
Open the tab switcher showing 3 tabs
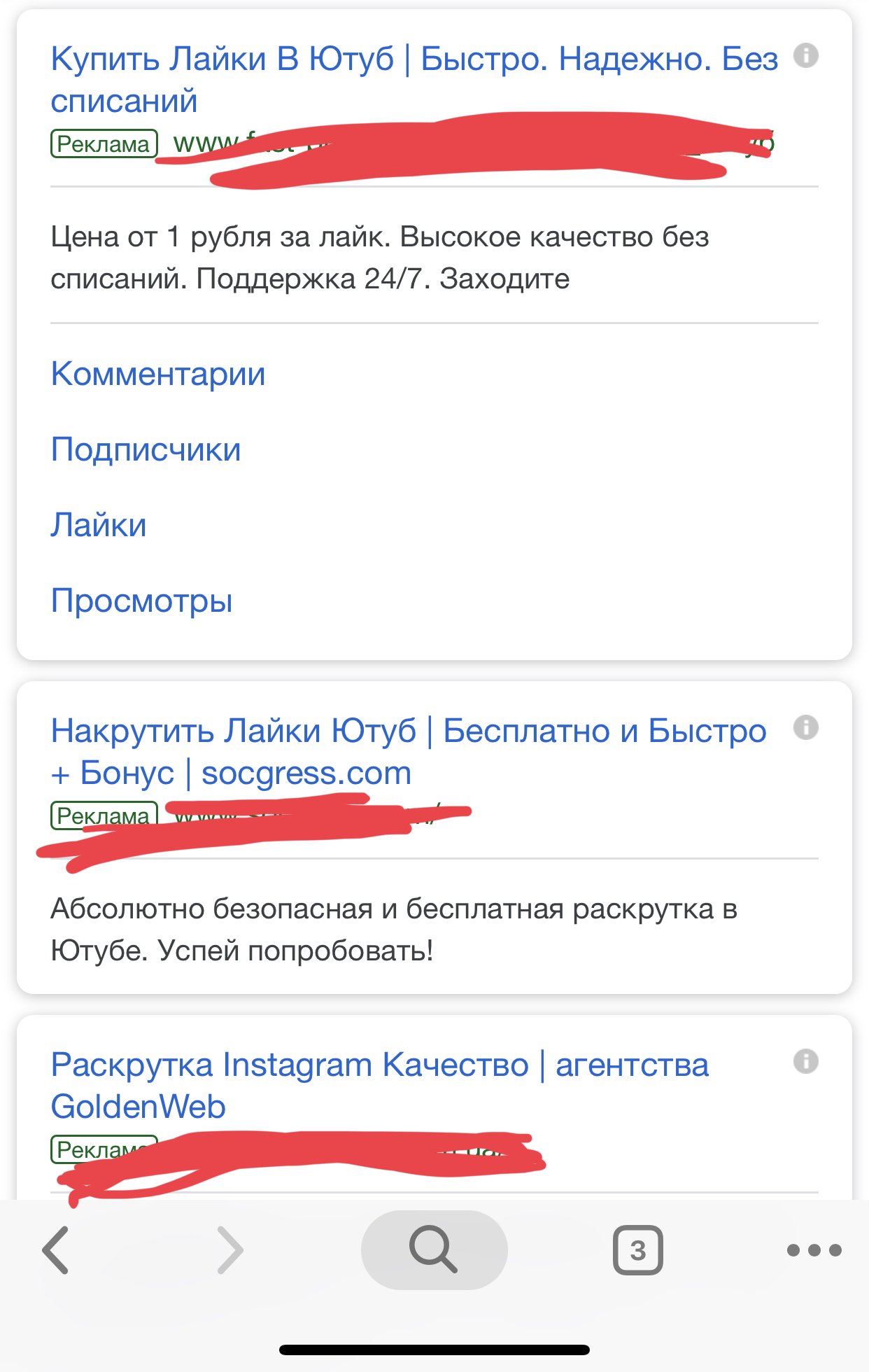point(637,1250)
